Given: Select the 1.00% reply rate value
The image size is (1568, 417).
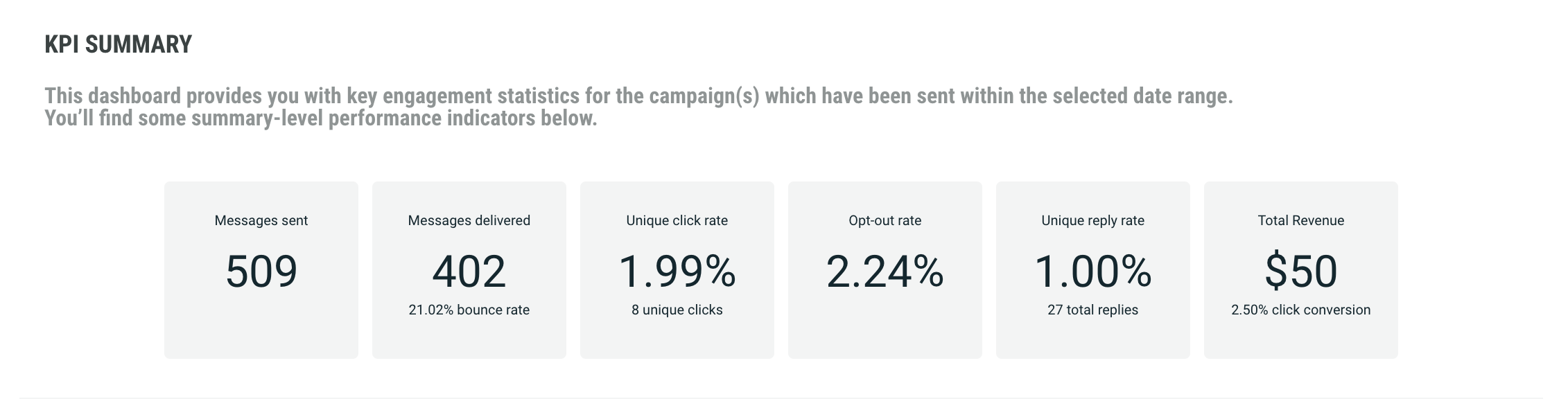Looking at the screenshot, I should (x=1092, y=271).
